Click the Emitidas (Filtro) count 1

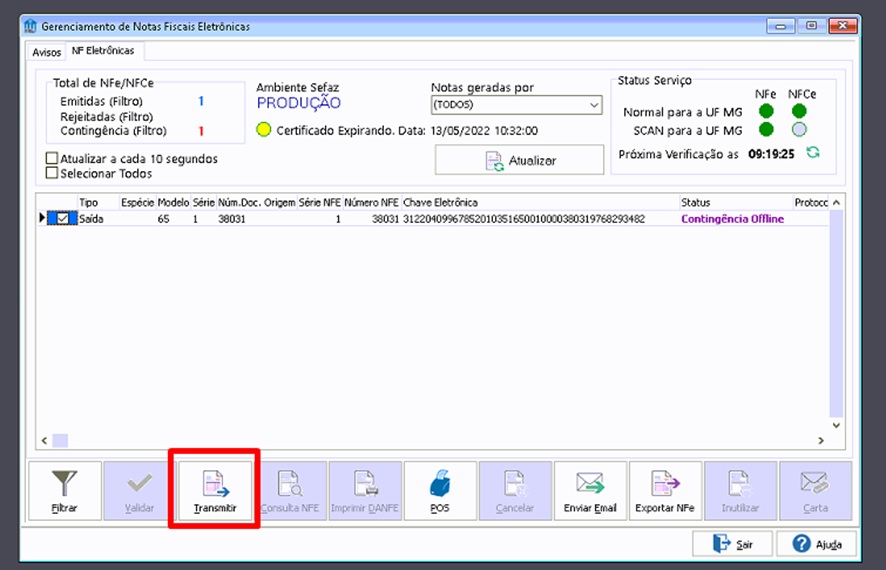point(201,101)
